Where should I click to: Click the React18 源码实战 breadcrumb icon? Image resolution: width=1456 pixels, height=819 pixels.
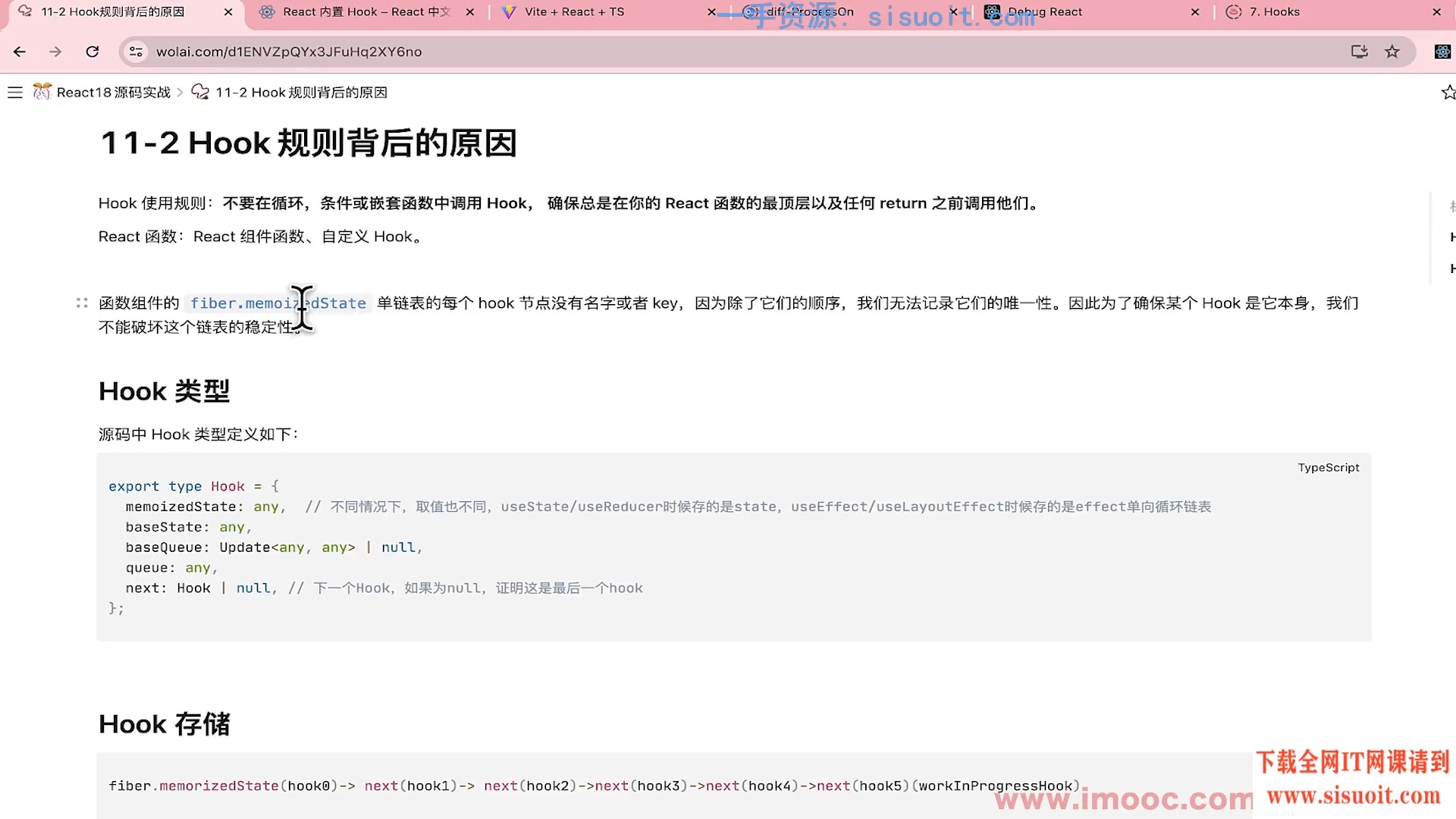coord(42,92)
